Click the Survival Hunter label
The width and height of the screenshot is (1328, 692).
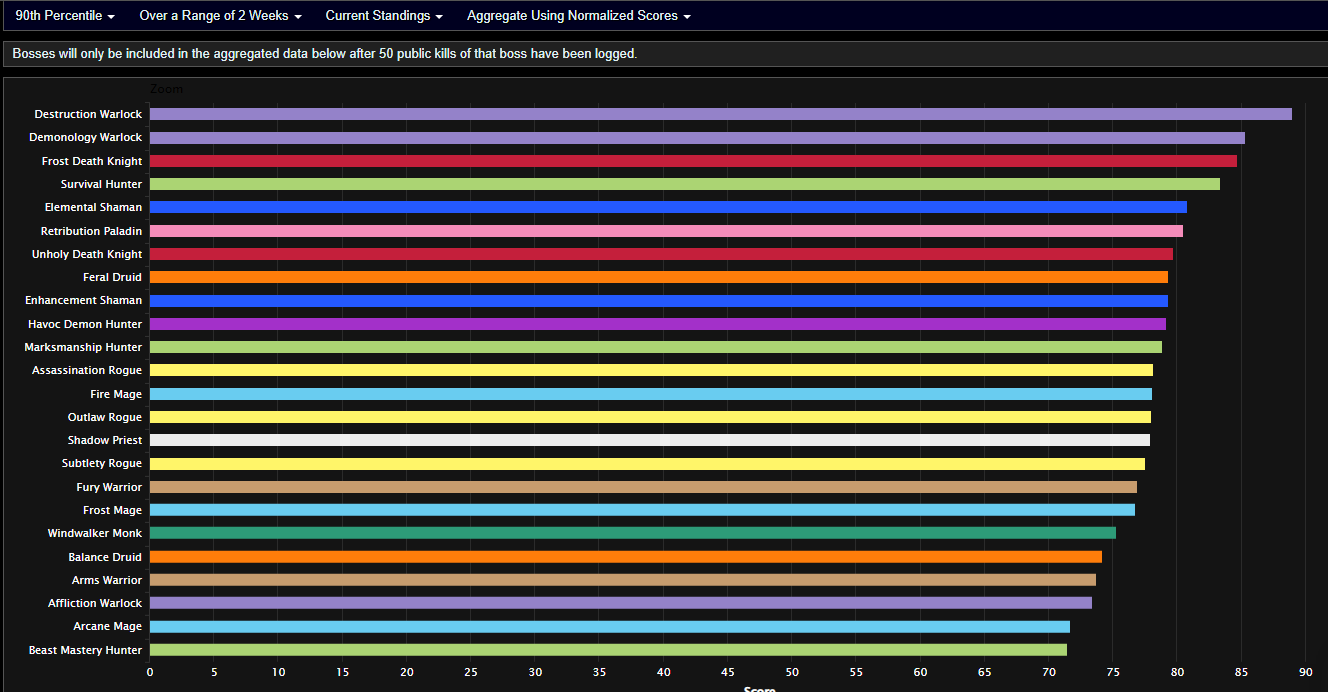[x=101, y=184]
